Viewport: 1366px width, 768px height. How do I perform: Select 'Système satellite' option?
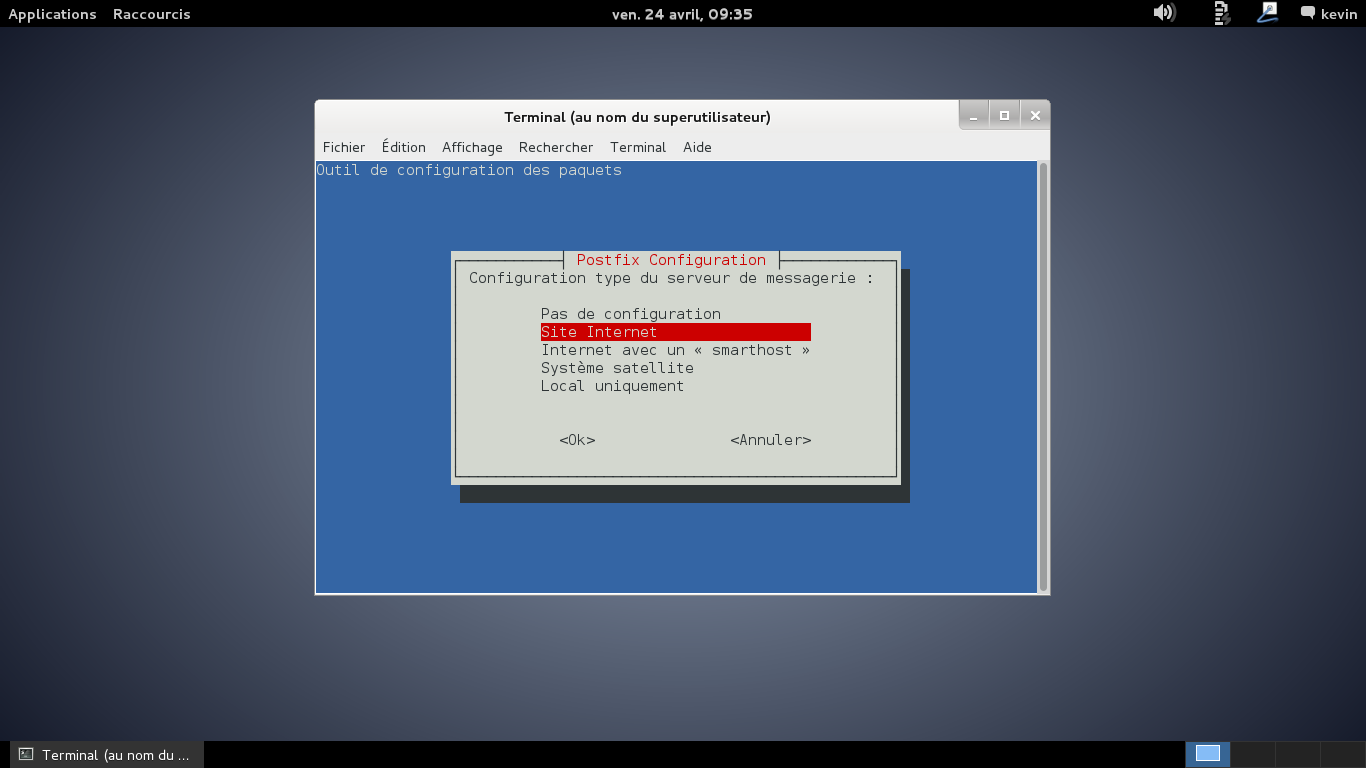[x=617, y=368]
